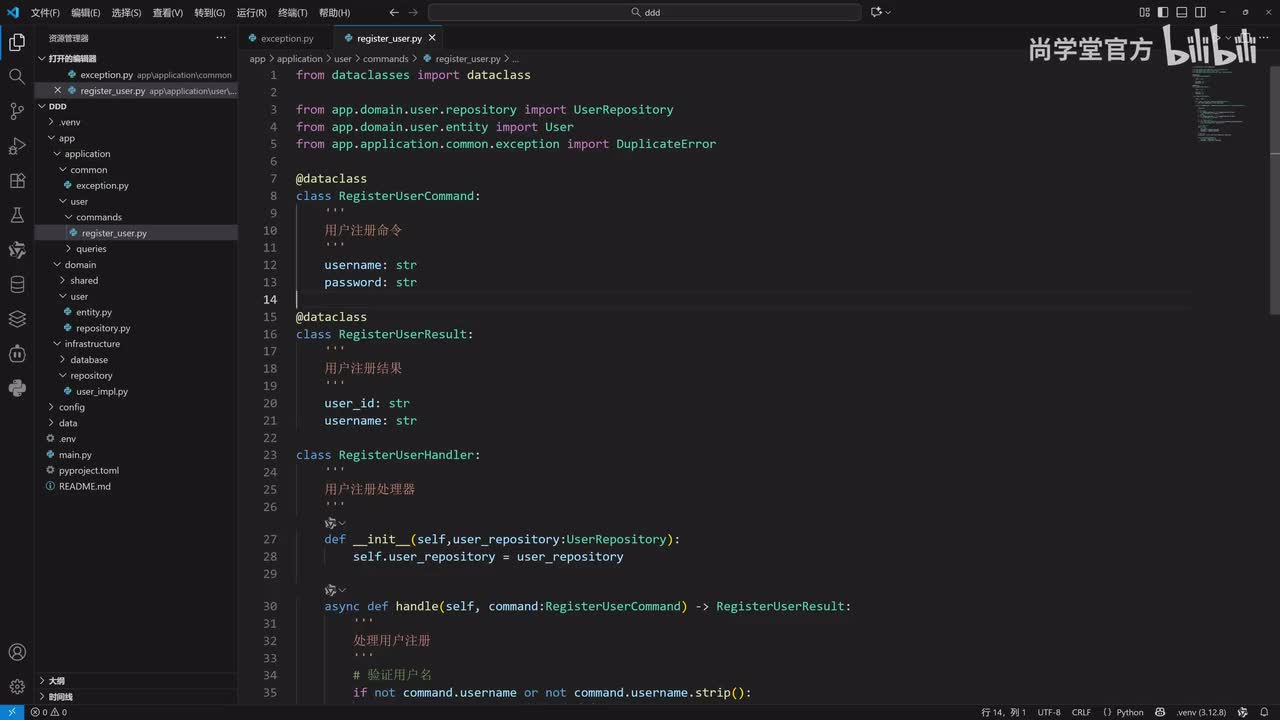Image resolution: width=1280 pixels, height=720 pixels.
Task: Click the Accounts icon in activity bar
Action: [x=17, y=652]
